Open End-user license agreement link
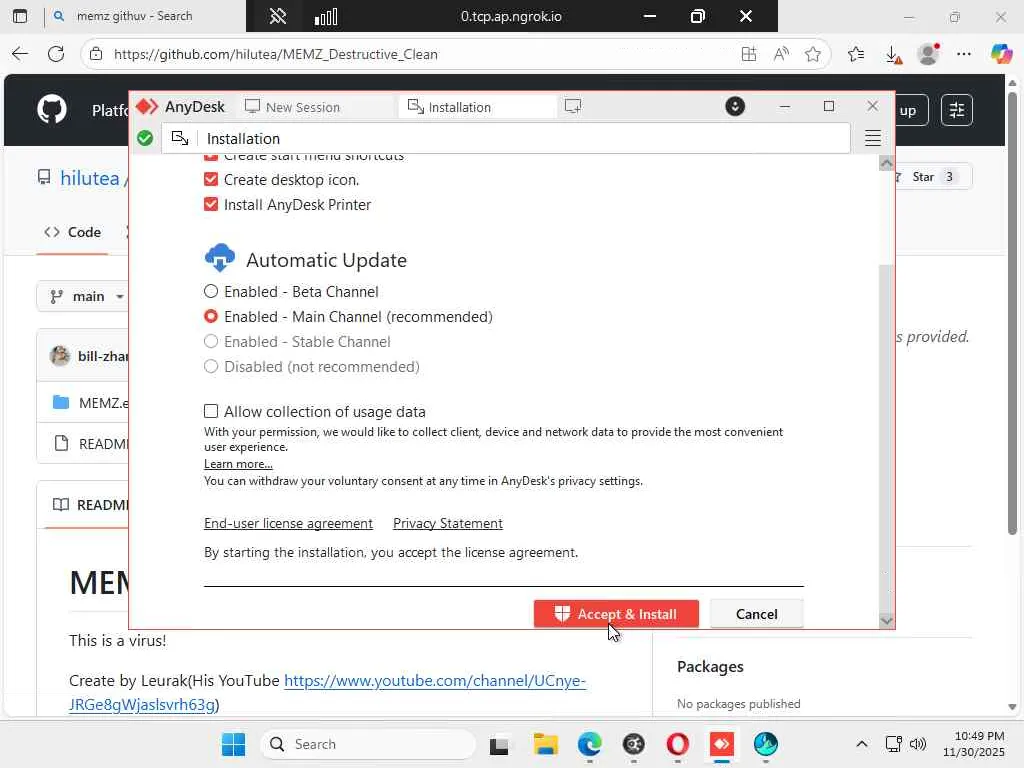The width and height of the screenshot is (1024, 768). point(288,524)
